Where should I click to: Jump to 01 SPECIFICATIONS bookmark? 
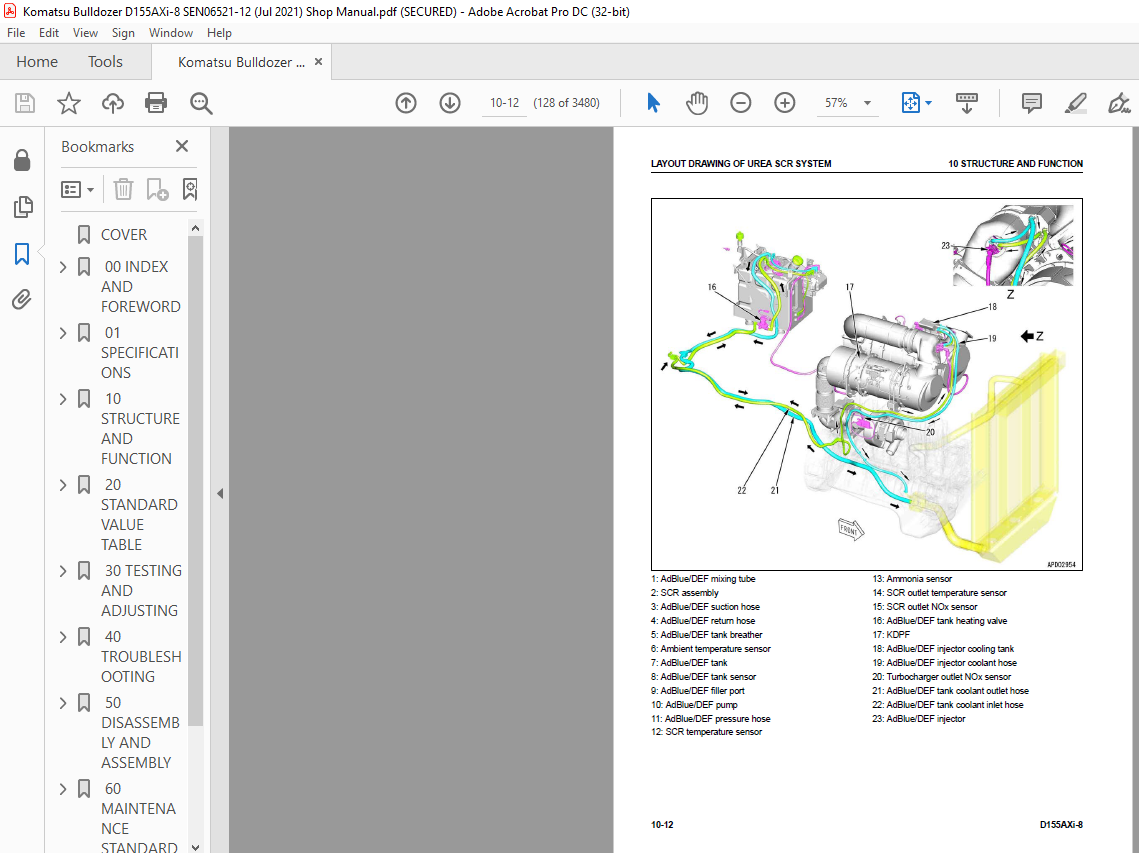click(139, 352)
